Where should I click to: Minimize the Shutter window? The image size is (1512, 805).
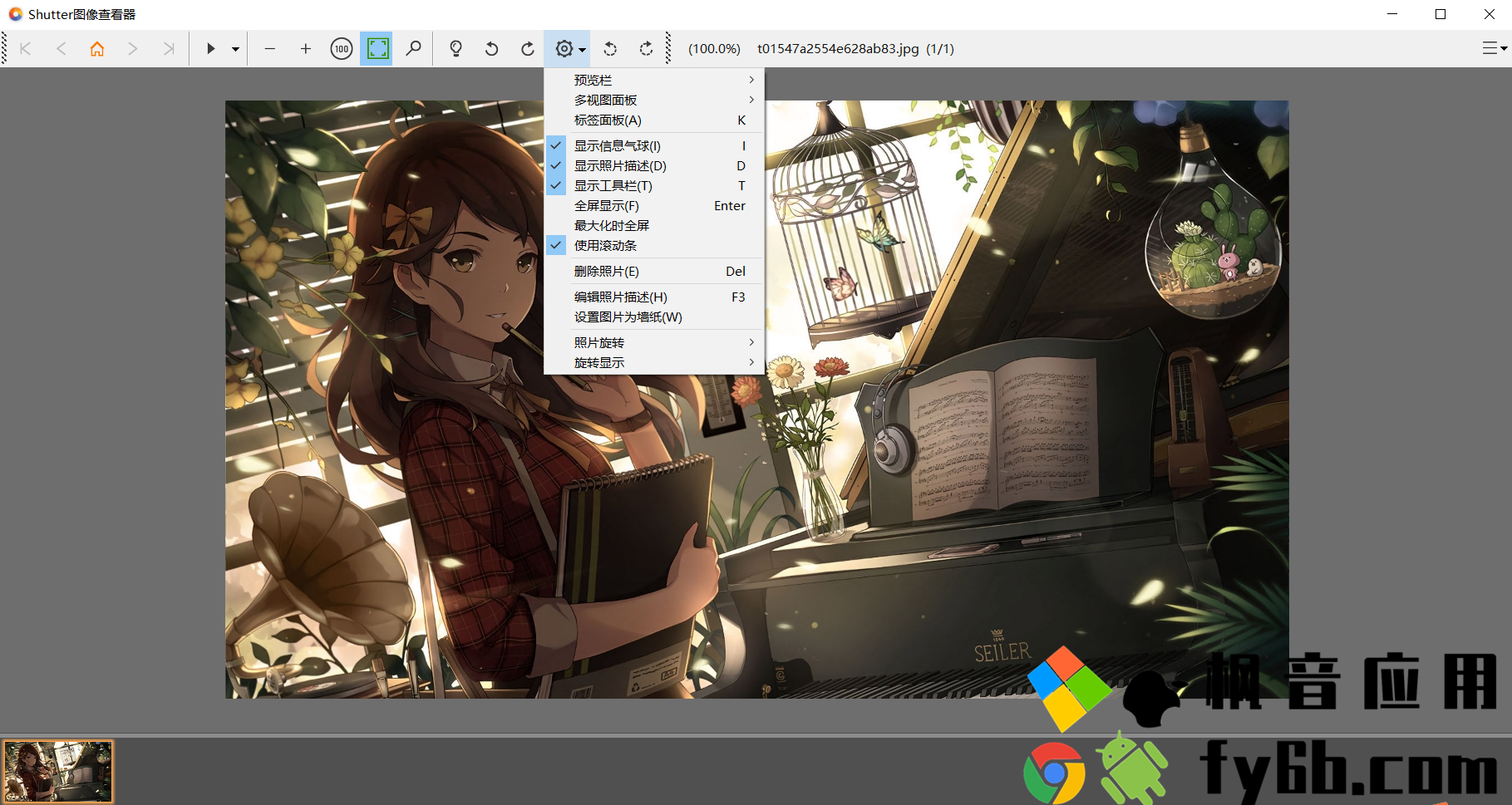tap(1392, 14)
